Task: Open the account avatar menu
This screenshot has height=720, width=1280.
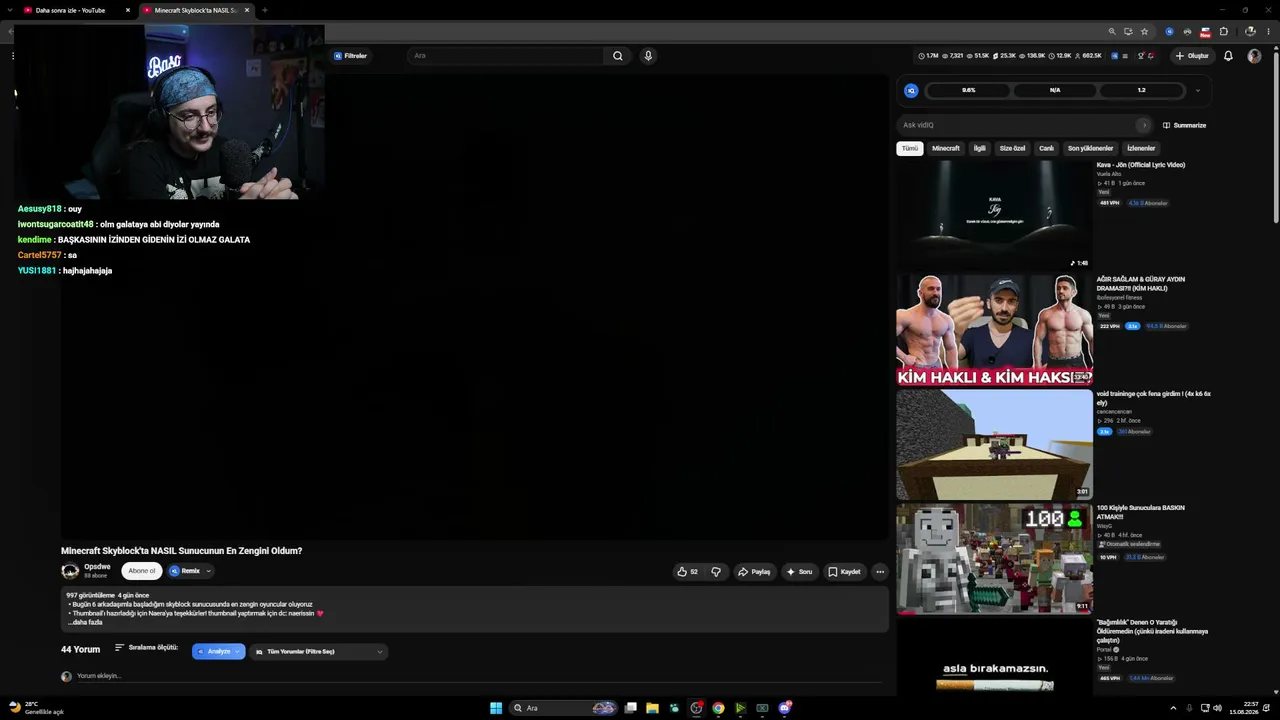Action: [1254, 56]
